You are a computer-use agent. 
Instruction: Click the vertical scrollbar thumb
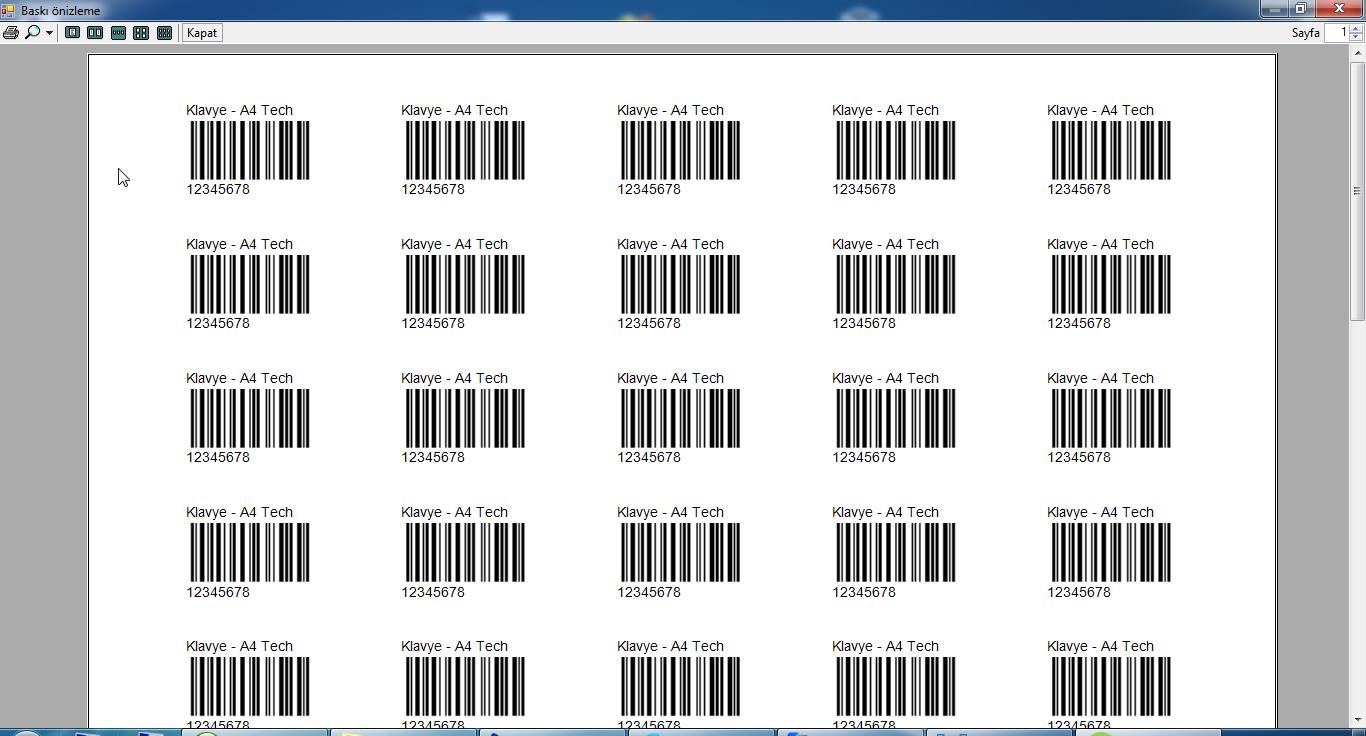click(x=1357, y=191)
